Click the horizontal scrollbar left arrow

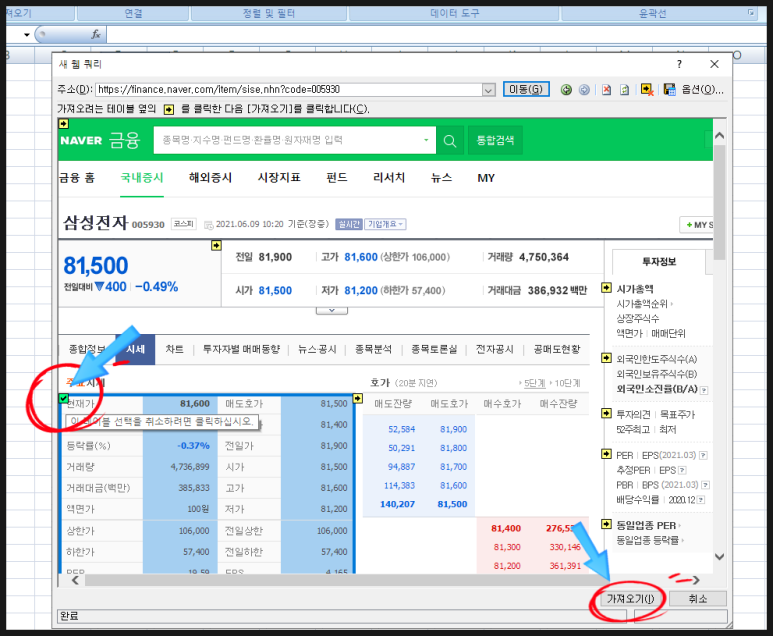[75, 580]
